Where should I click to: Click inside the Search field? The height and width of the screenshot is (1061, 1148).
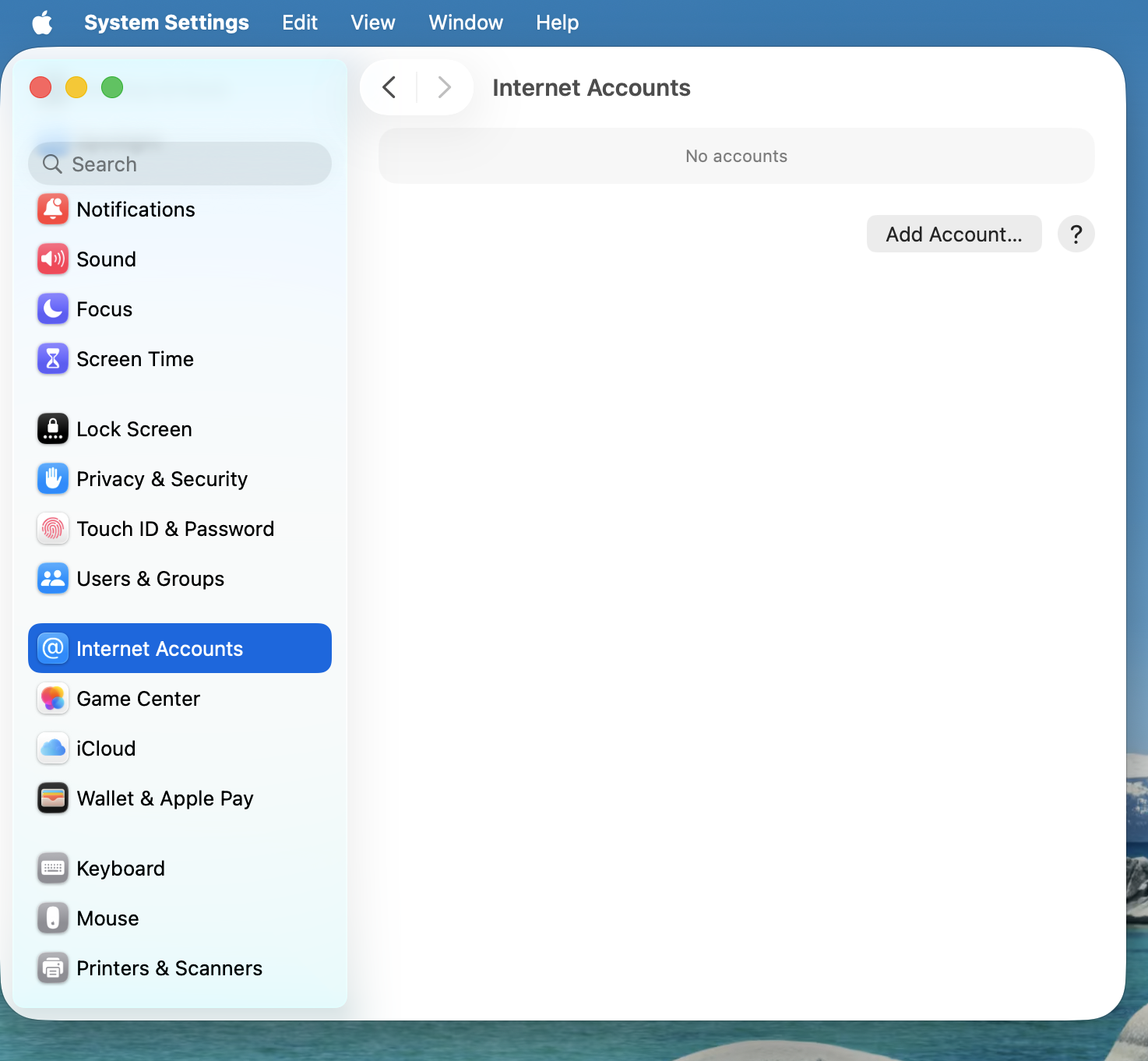click(179, 164)
